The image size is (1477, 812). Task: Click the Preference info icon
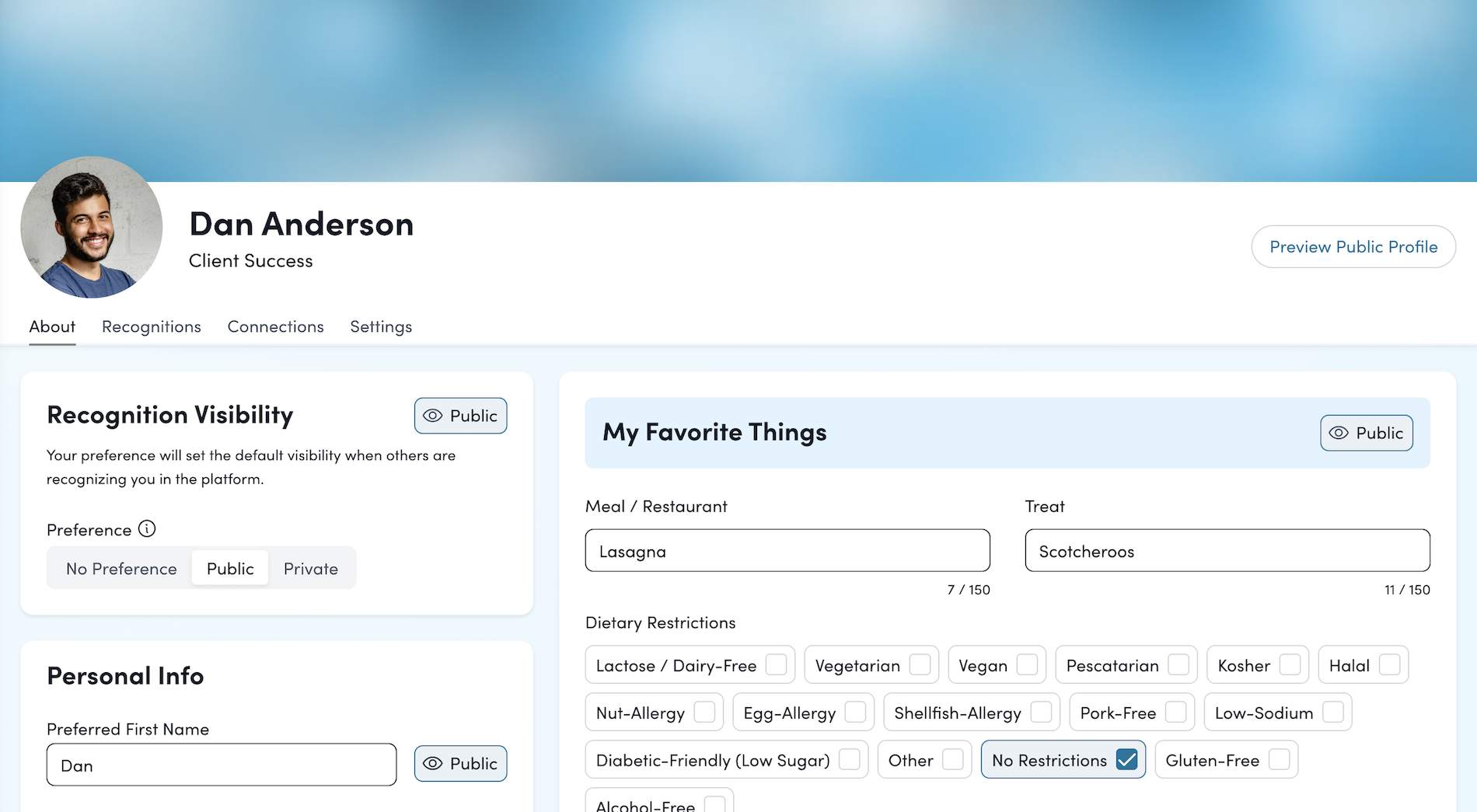point(147,529)
